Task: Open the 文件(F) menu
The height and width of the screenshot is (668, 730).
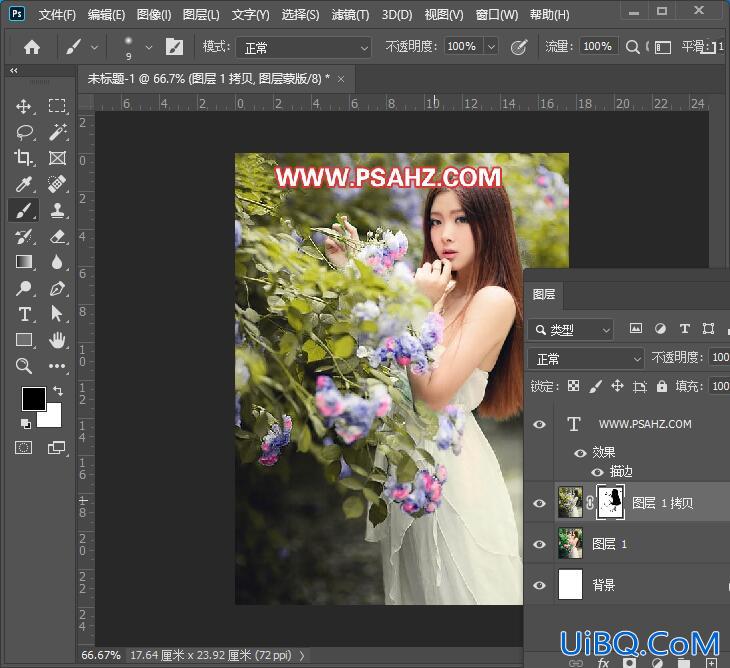Action: click(57, 15)
